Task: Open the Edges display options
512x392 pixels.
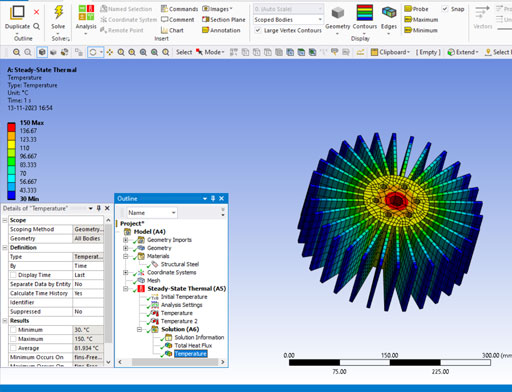Action: (389, 19)
